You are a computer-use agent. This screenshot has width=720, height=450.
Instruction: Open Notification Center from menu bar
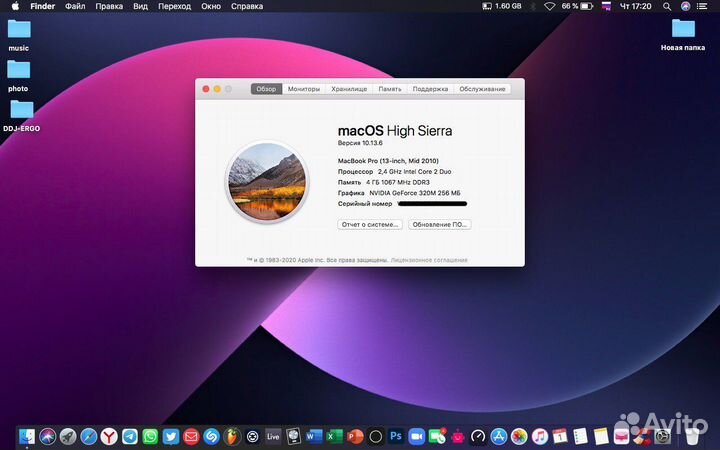(702, 6)
